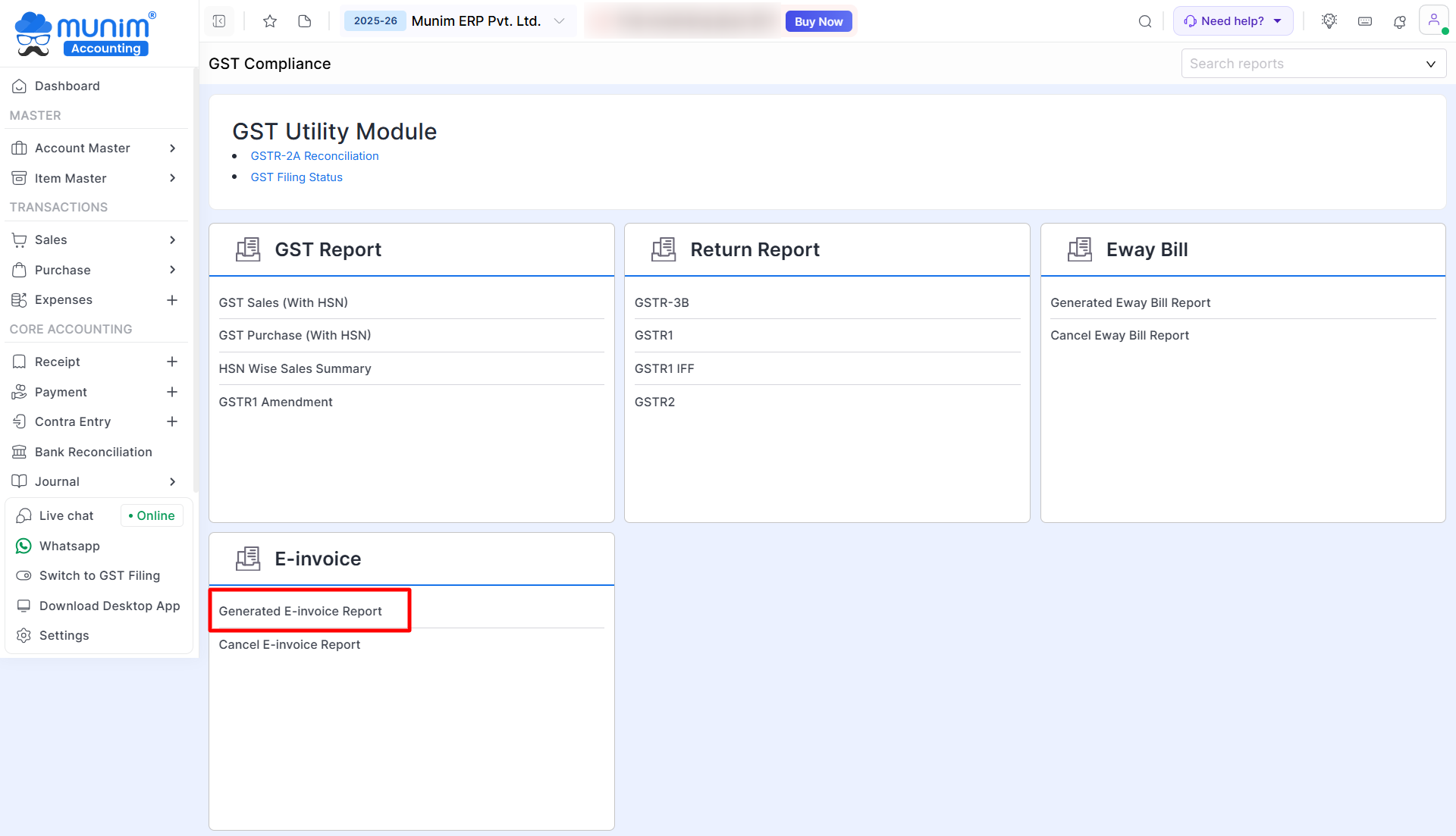Add new Receipt with plus icon
Image resolution: width=1456 pixels, height=836 pixels.
pyautogui.click(x=172, y=362)
